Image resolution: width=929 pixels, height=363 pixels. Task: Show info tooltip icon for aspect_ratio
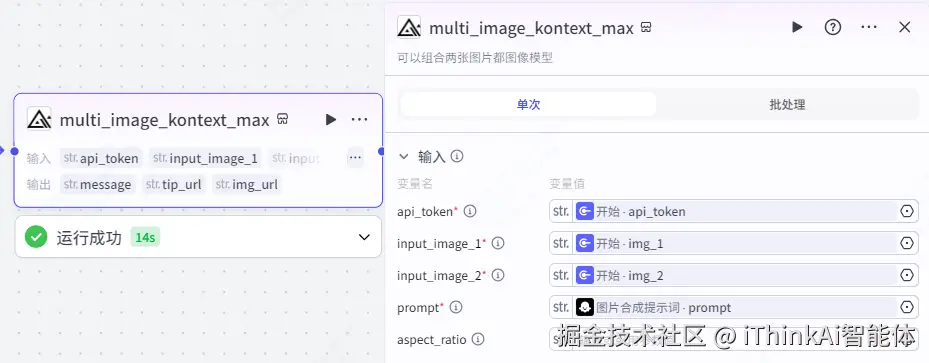point(478,339)
